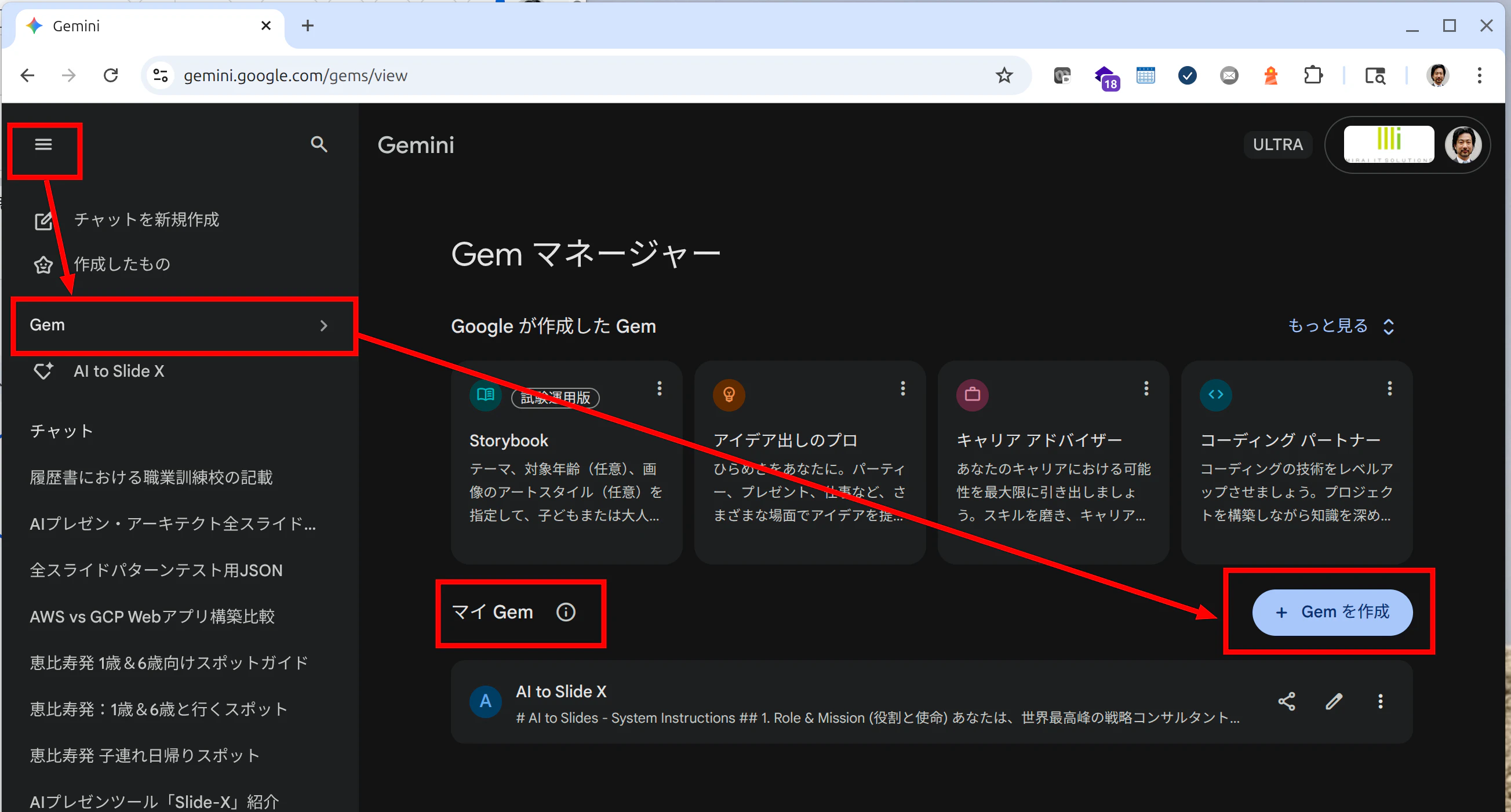Image resolution: width=1511 pixels, height=812 pixels.
Task: Click the Gem を作成 button
Action: (1332, 612)
